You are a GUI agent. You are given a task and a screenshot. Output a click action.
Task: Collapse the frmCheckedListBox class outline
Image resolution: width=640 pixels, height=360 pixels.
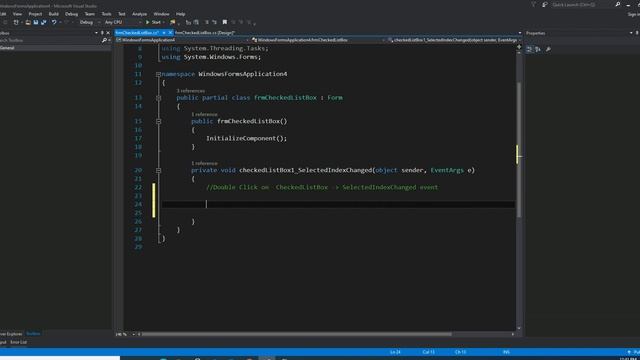pyautogui.click(x=158, y=98)
